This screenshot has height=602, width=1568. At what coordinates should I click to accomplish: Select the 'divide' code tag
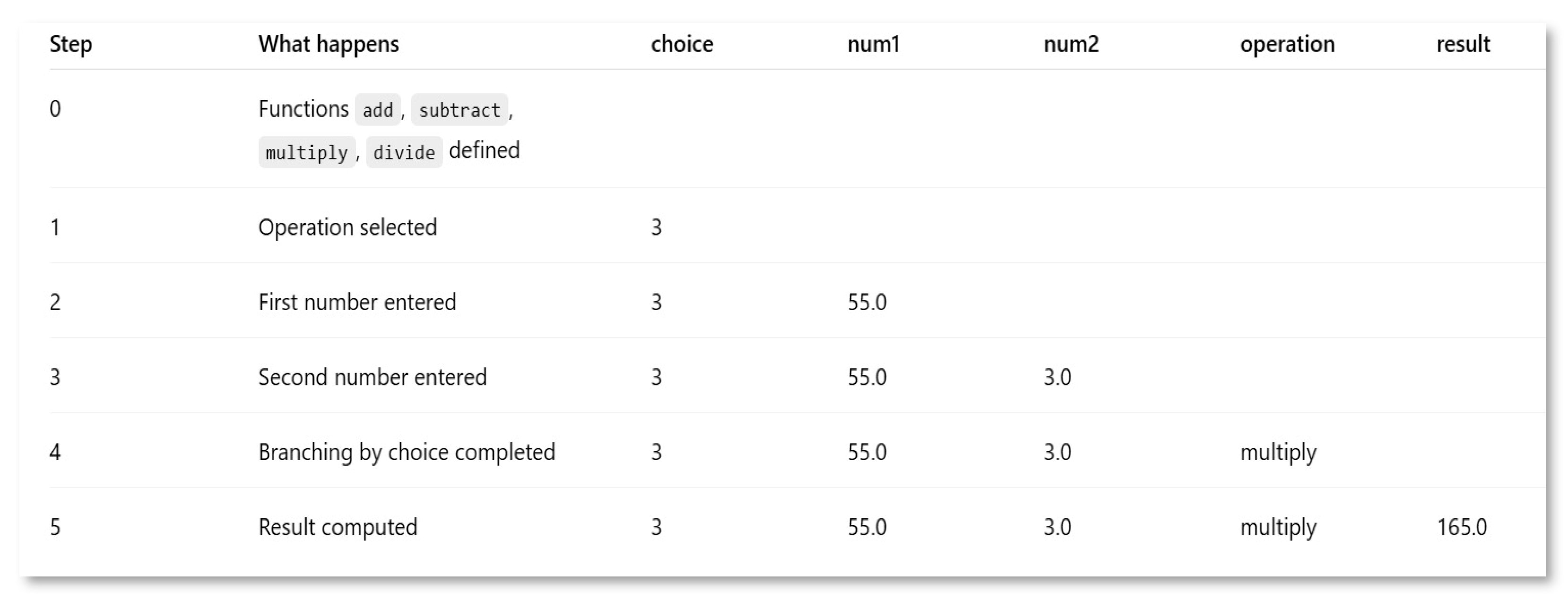click(404, 152)
